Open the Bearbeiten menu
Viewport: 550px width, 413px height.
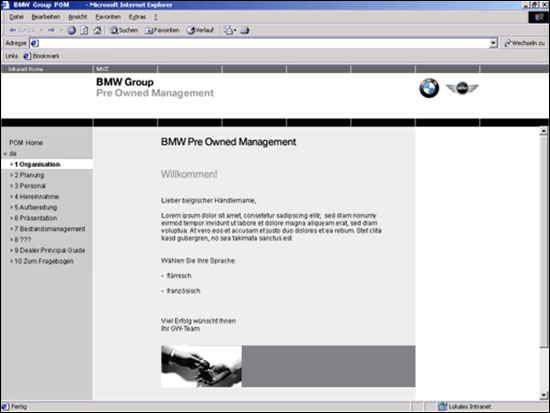[46, 17]
